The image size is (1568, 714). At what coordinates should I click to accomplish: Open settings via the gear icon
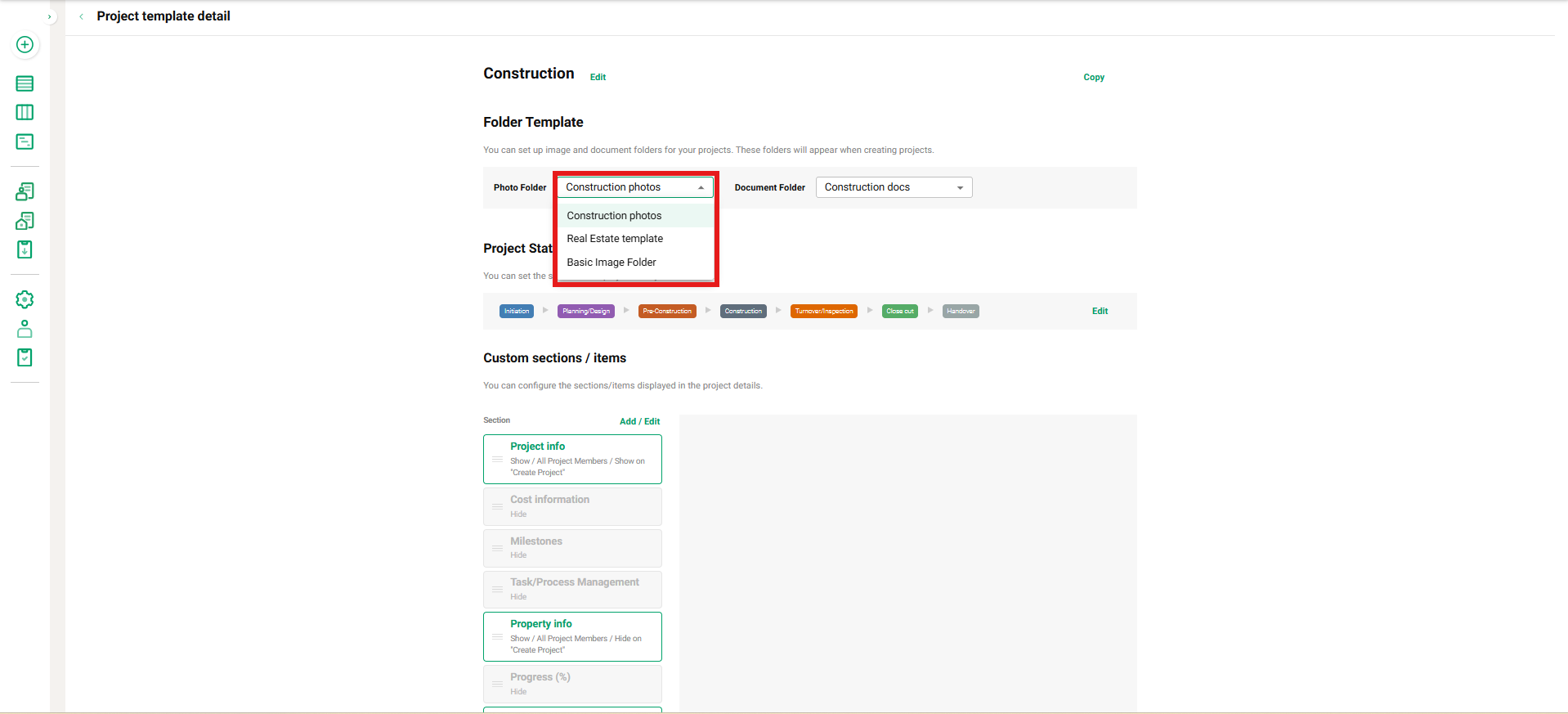coord(25,299)
